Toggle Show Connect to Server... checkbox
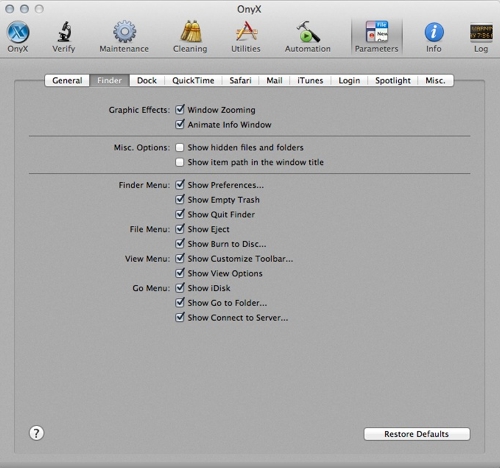This screenshot has width=500, height=468. tap(180, 317)
